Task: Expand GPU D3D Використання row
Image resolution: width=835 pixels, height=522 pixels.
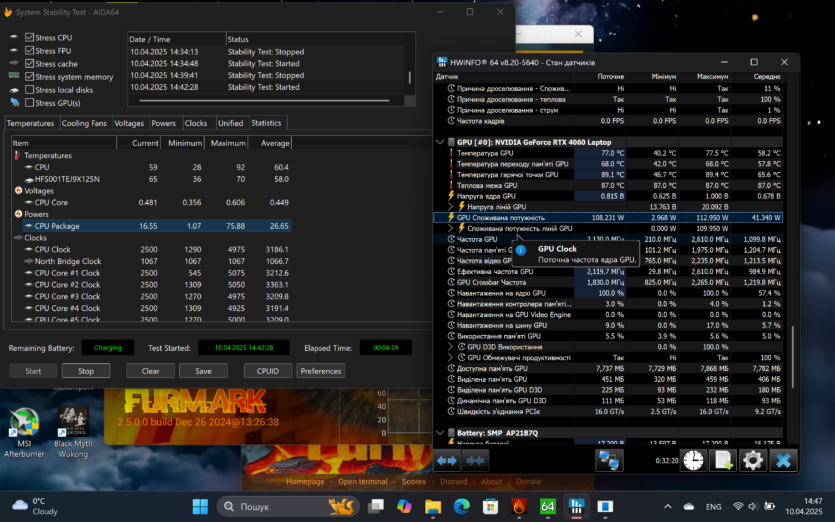Action: [451, 347]
